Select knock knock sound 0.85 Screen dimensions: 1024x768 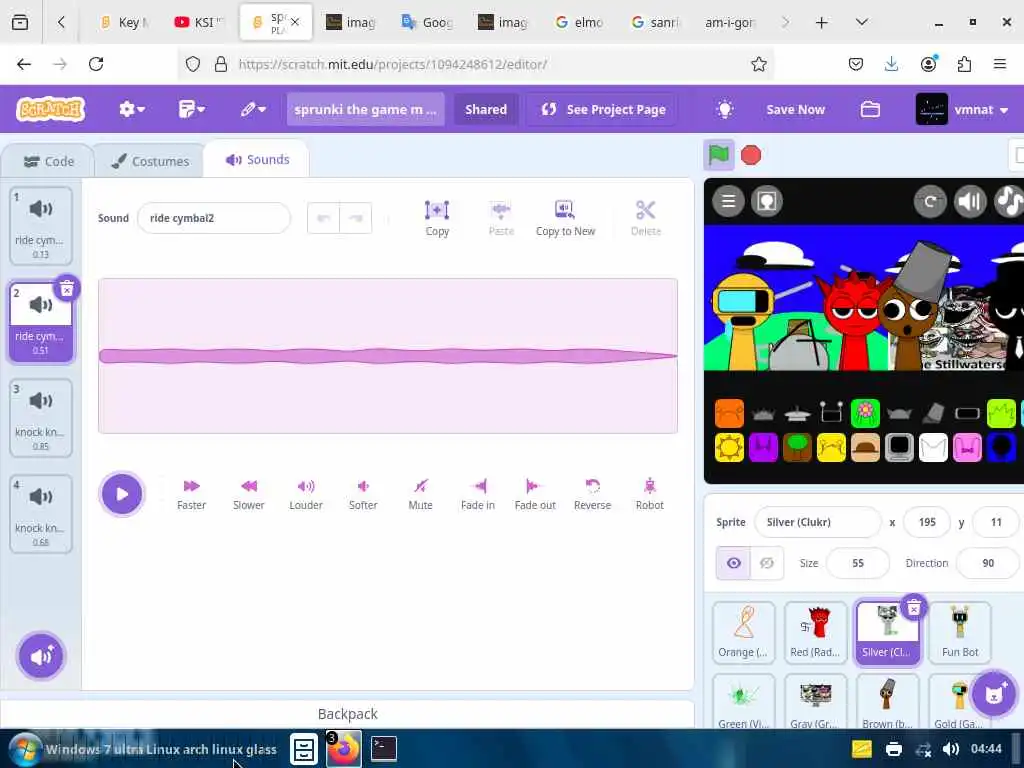(x=40, y=418)
